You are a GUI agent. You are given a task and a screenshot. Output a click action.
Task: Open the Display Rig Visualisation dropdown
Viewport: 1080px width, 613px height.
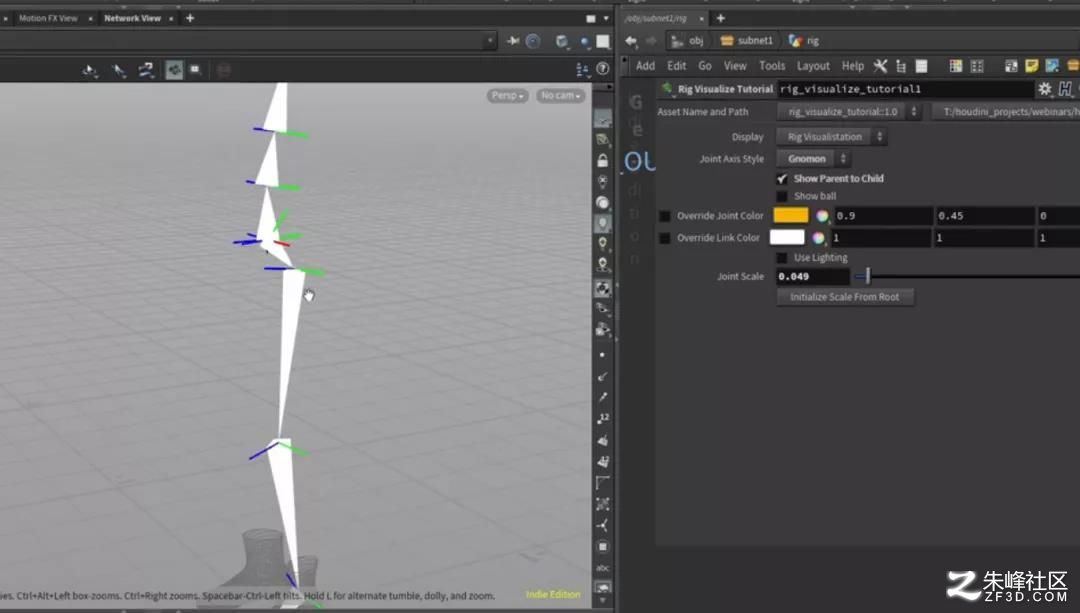[831, 137]
